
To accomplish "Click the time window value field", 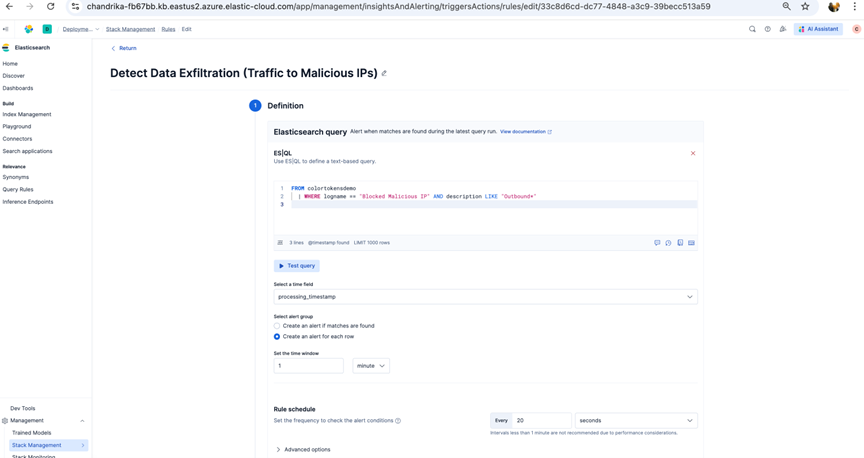I will click(x=309, y=366).
